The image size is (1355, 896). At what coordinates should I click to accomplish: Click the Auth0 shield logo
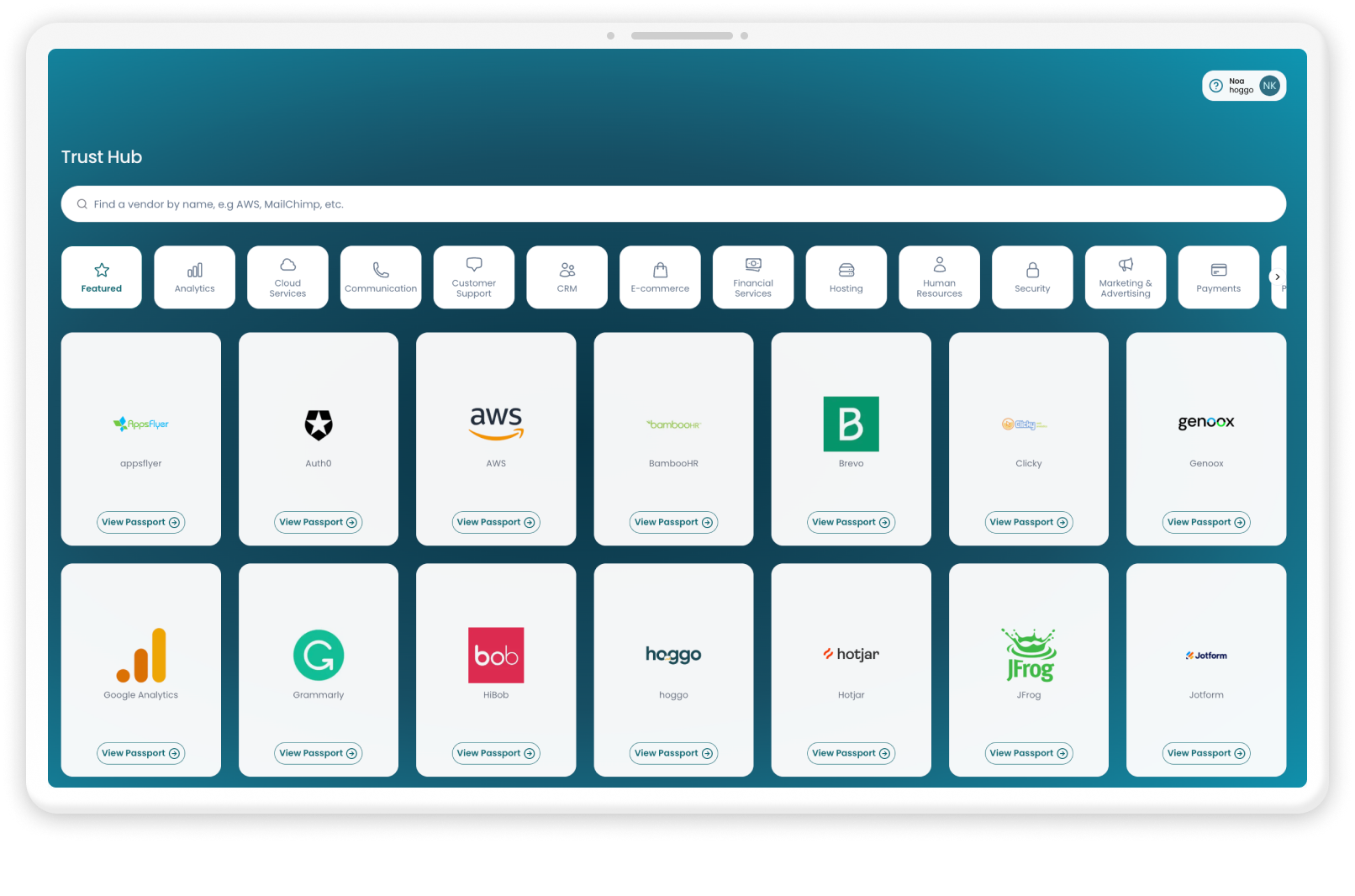(x=319, y=424)
